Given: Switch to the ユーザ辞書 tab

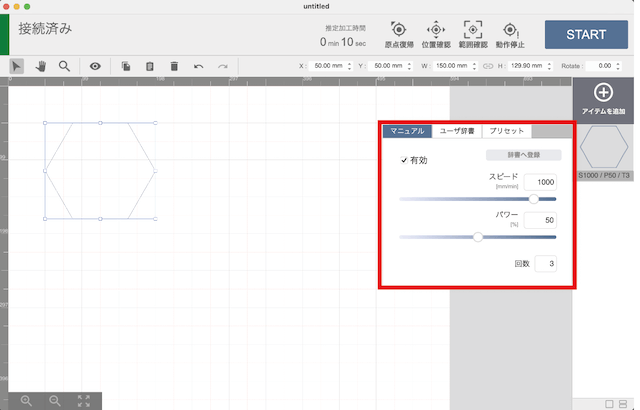Looking at the screenshot, I should 457,131.
